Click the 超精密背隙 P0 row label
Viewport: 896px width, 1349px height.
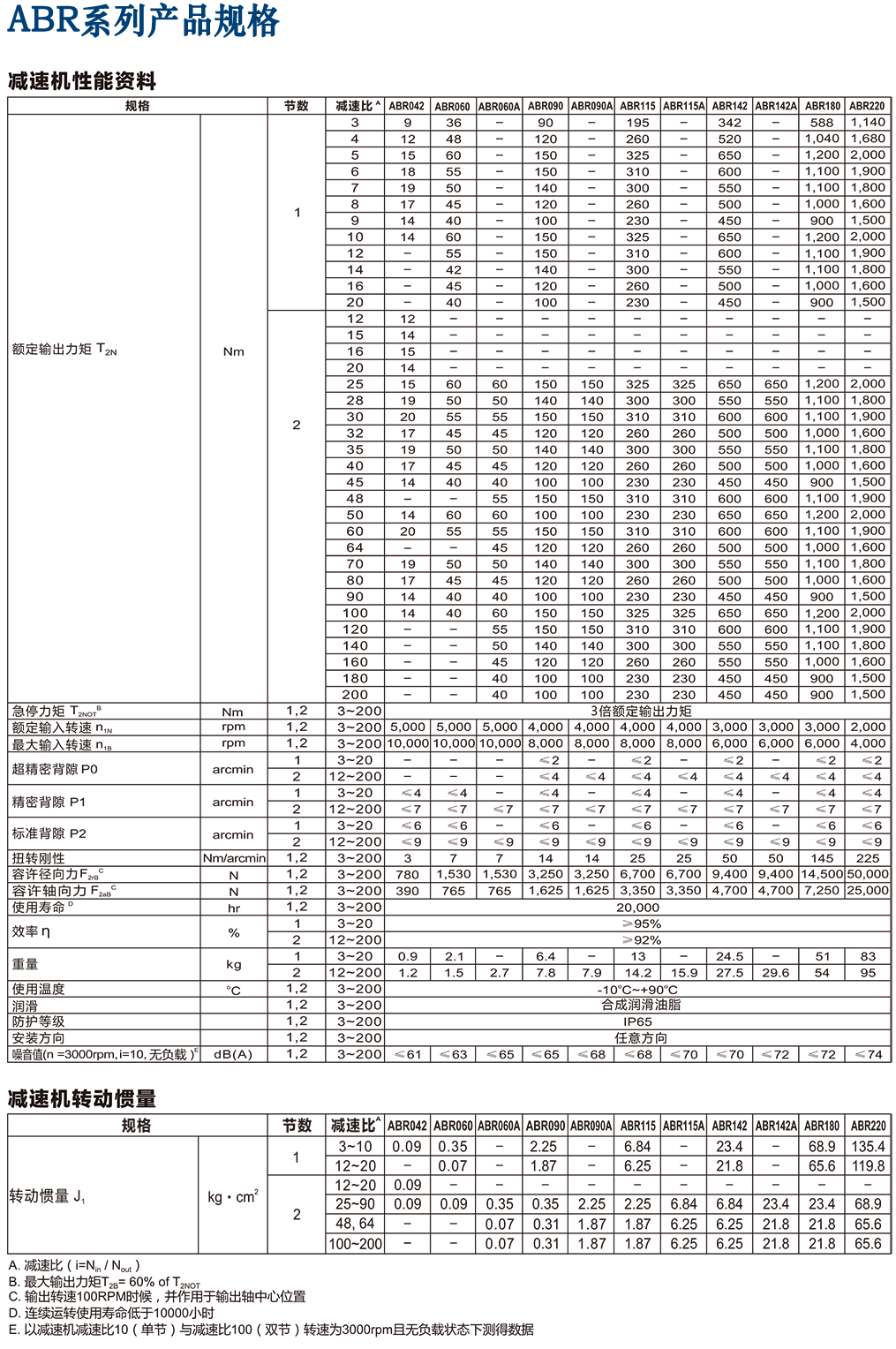click(x=53, y=770)
